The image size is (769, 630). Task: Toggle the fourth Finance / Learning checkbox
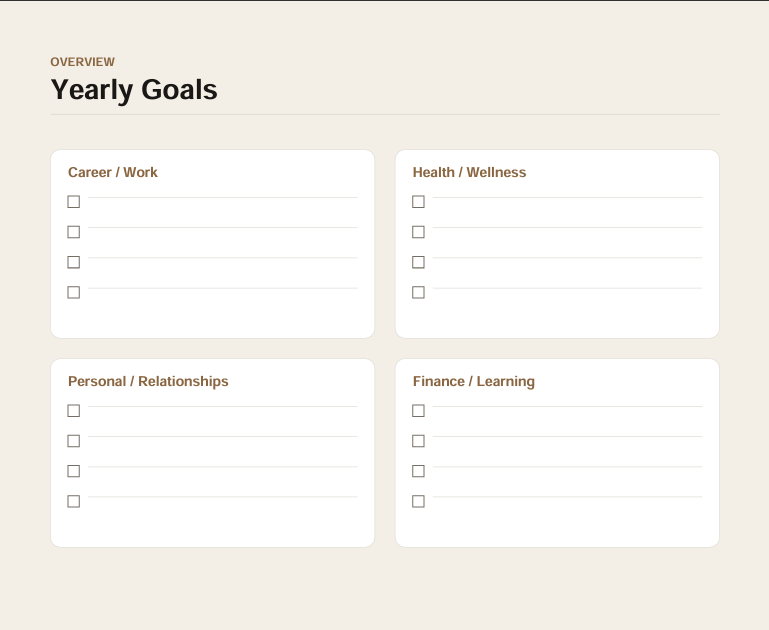pos(418,501)
